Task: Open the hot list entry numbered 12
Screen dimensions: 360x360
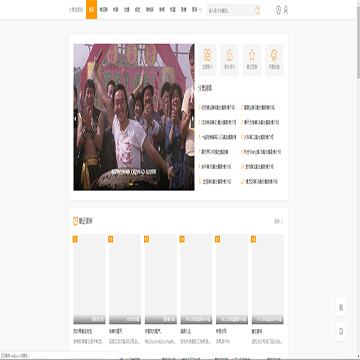Action: [260, 182]
